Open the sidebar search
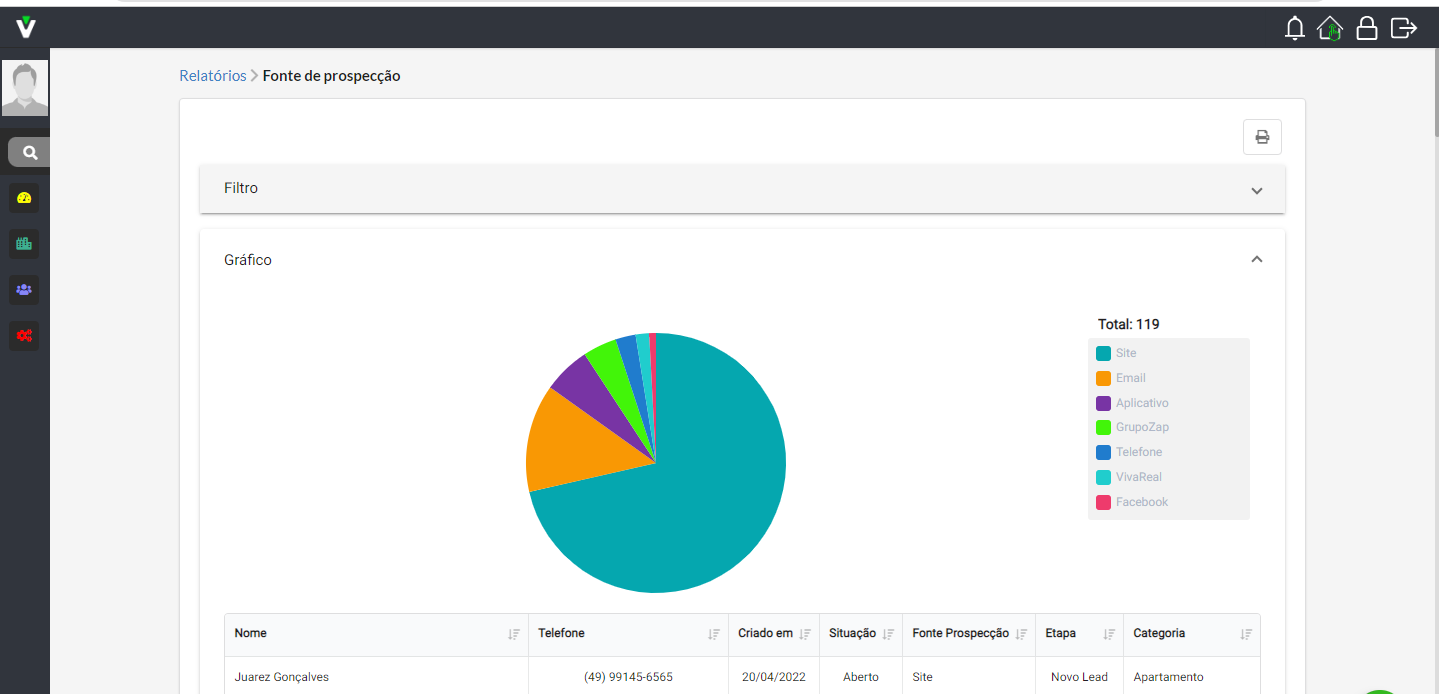 pos(30,152)
